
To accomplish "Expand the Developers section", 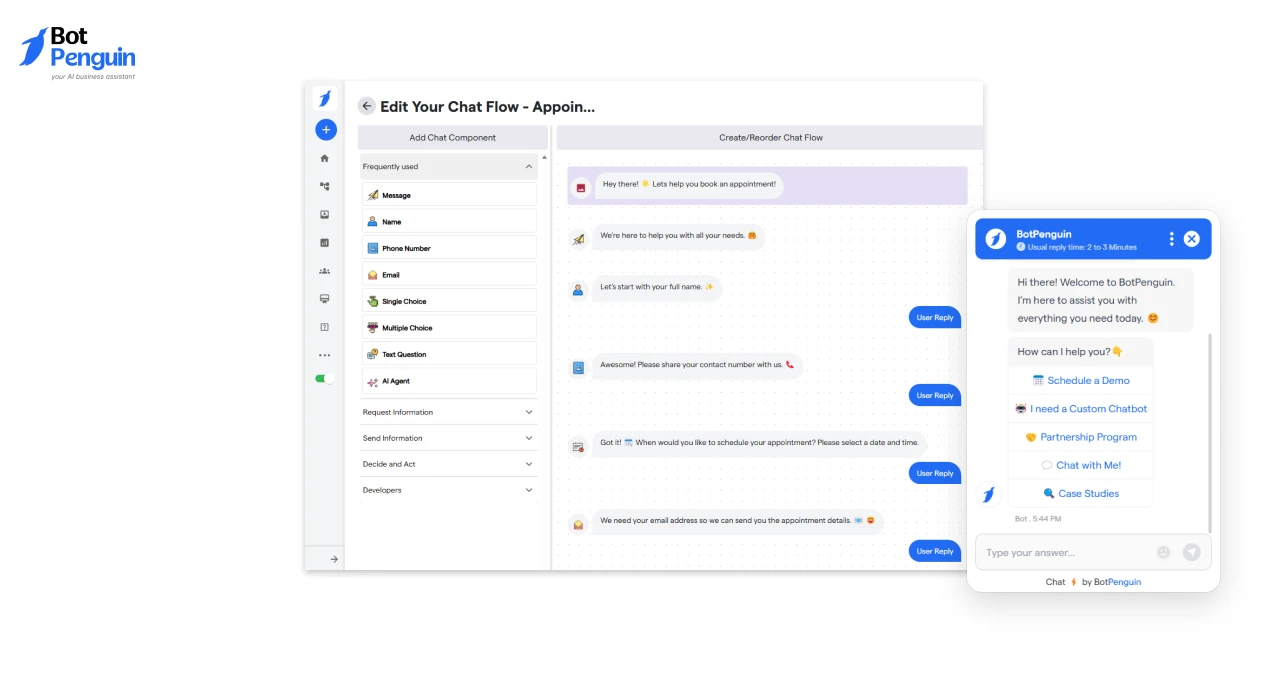I will (449, 490).
